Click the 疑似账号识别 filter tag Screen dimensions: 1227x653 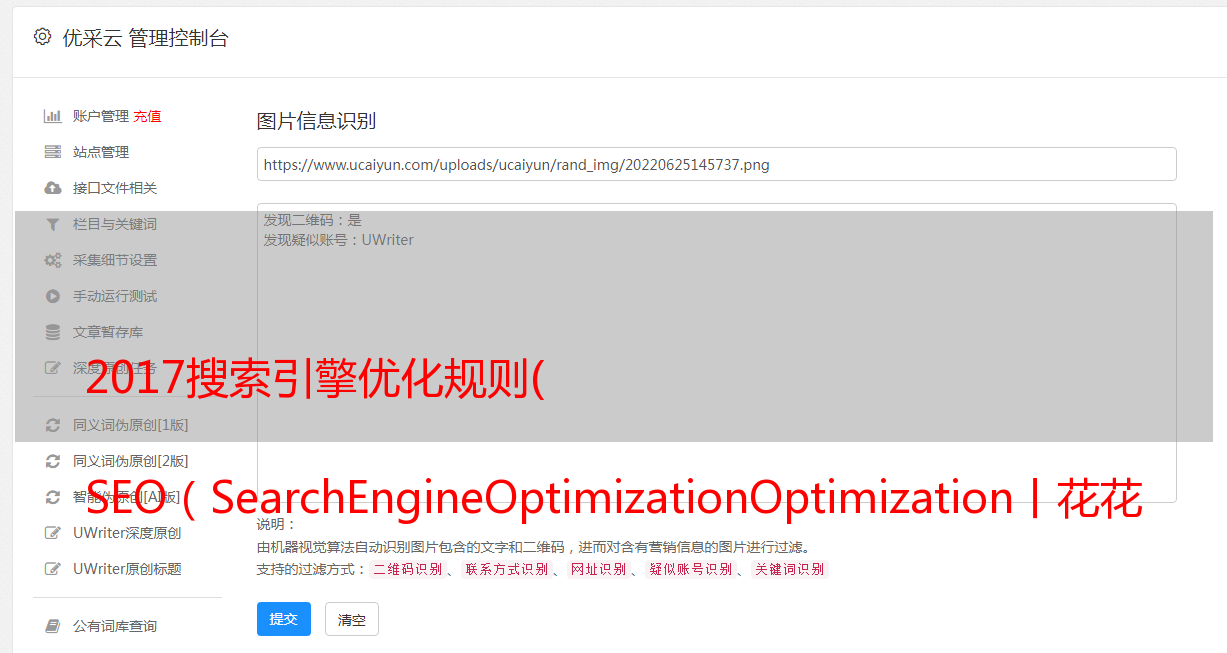tap(691, 569)
